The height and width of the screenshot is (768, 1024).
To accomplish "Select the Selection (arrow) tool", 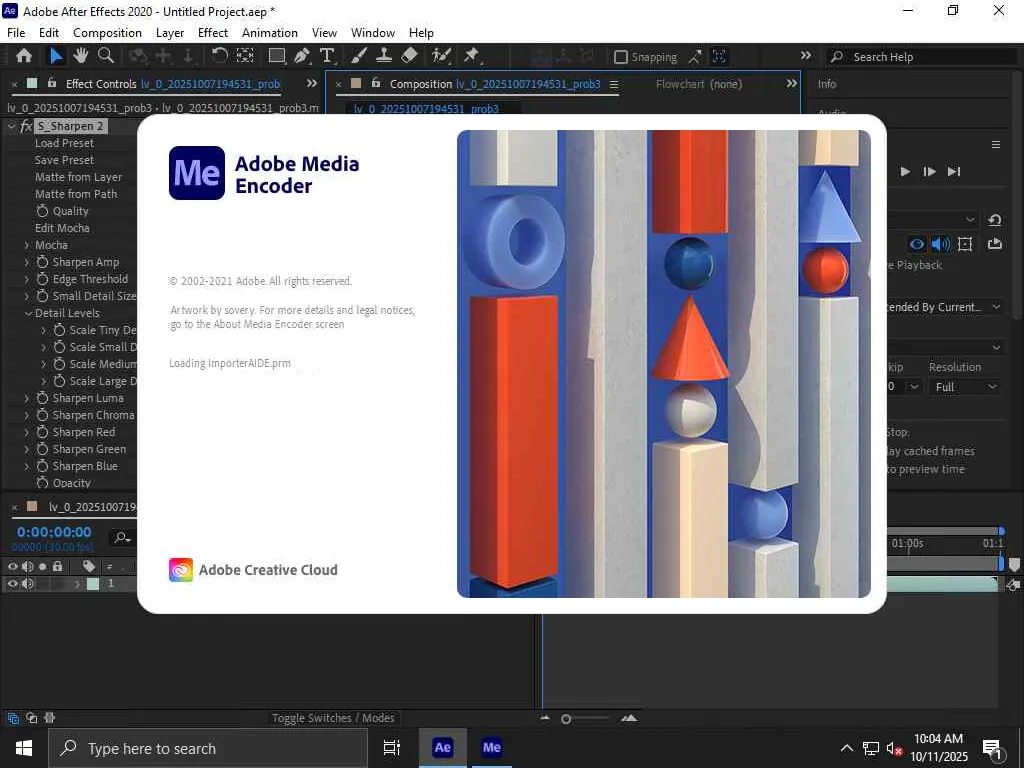I will click(x=57, y=56).
